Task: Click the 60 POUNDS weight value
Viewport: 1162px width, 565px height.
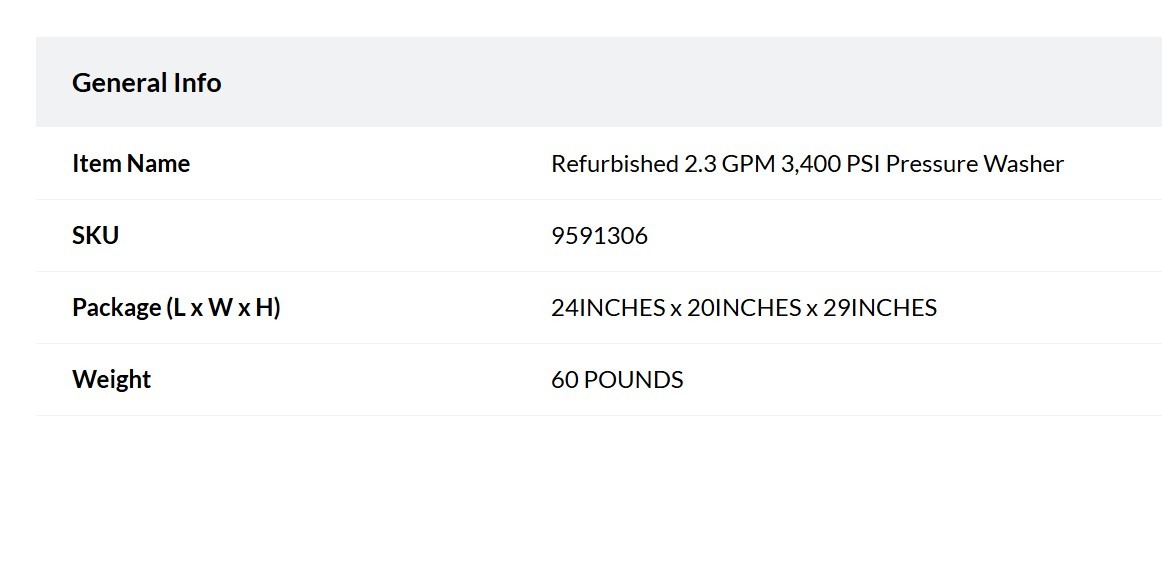Action: point(617,380)
